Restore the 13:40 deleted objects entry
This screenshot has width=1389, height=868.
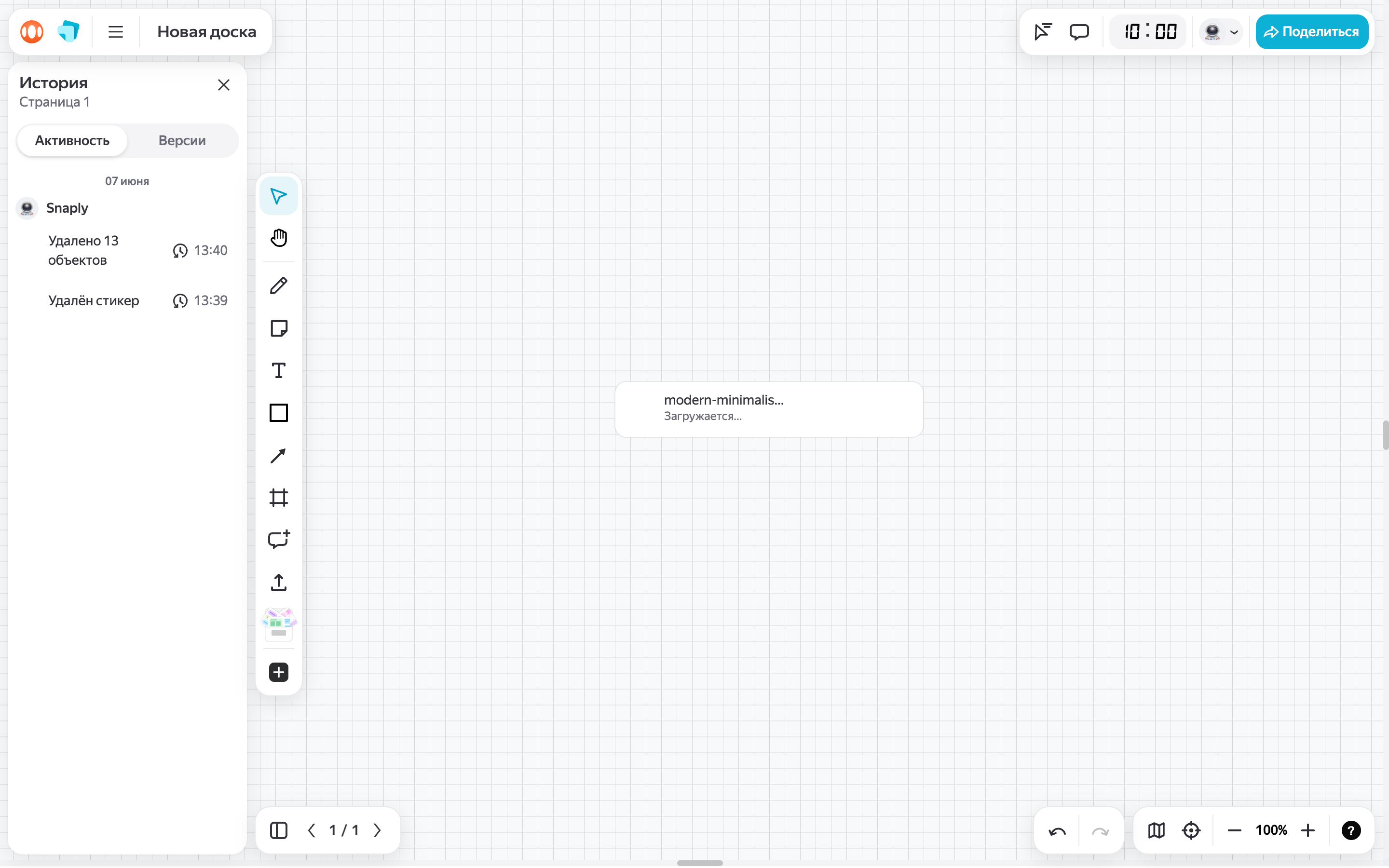click(180, 251)
